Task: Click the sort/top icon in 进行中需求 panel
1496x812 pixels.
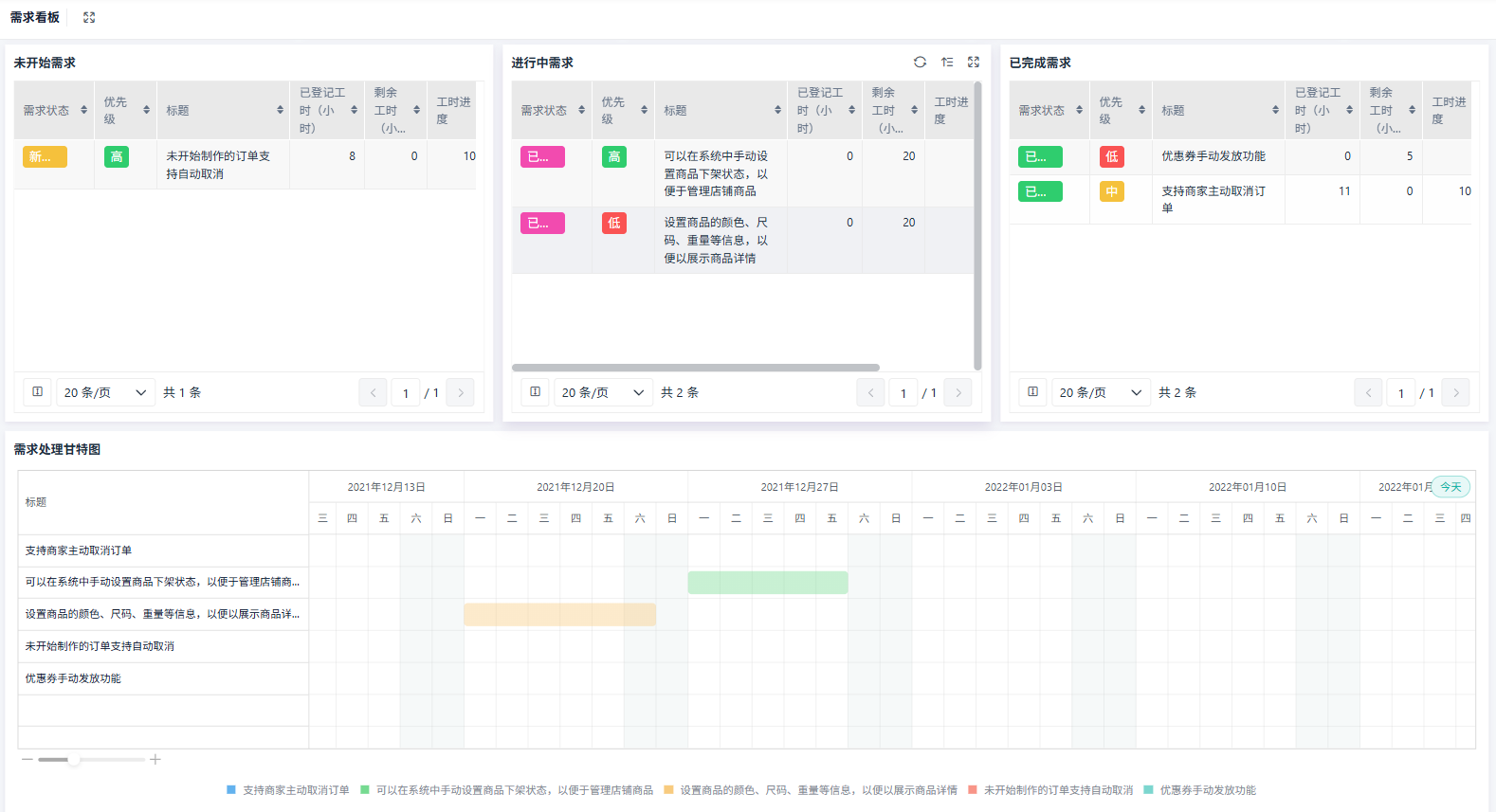Action: click(x=947, y=62)
